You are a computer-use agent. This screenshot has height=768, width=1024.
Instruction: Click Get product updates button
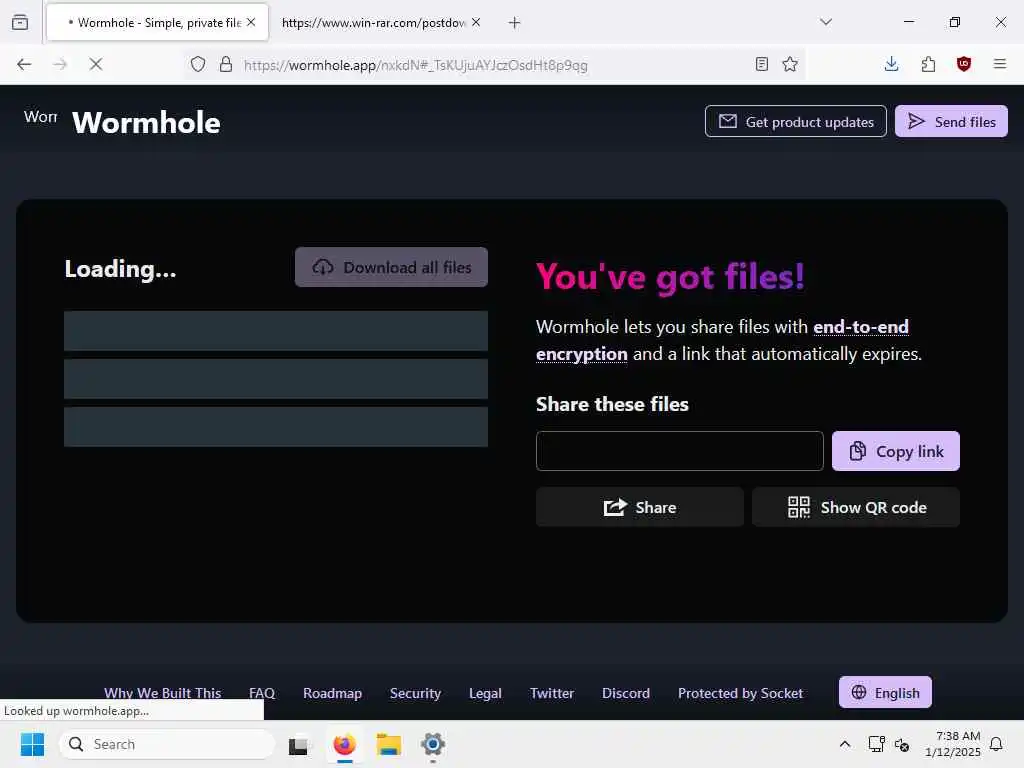tap(795, 121)
